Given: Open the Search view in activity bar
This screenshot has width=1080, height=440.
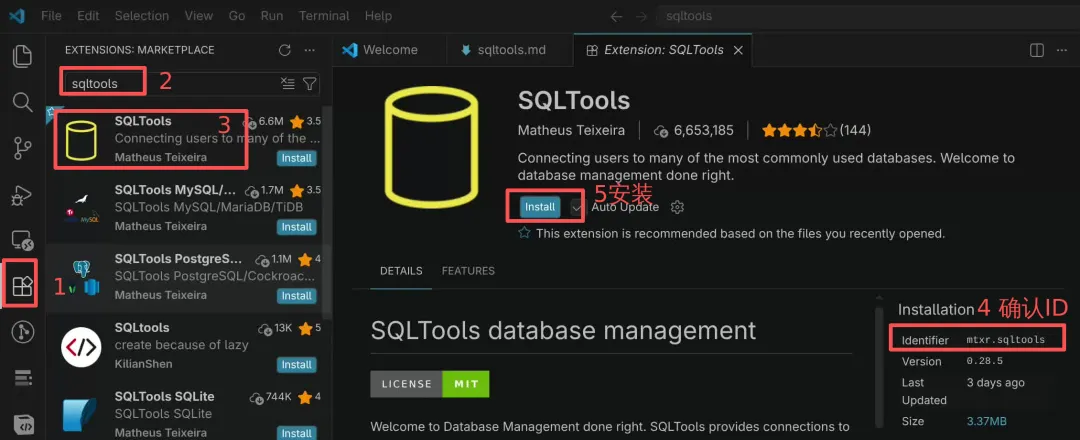Looking at the screenshot, I should (23, 103).
